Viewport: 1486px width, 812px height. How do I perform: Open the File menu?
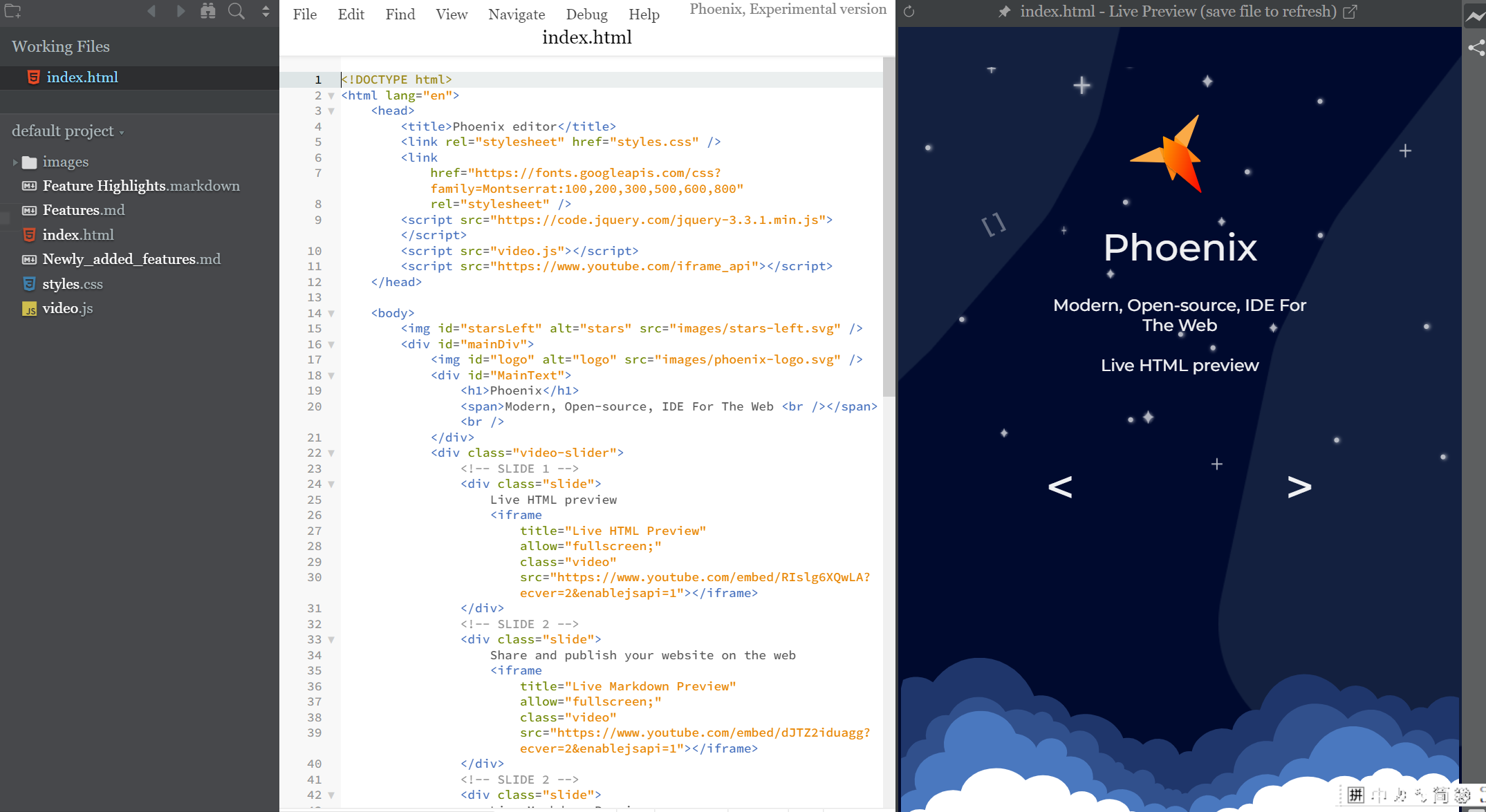click(x=305, y=14)
